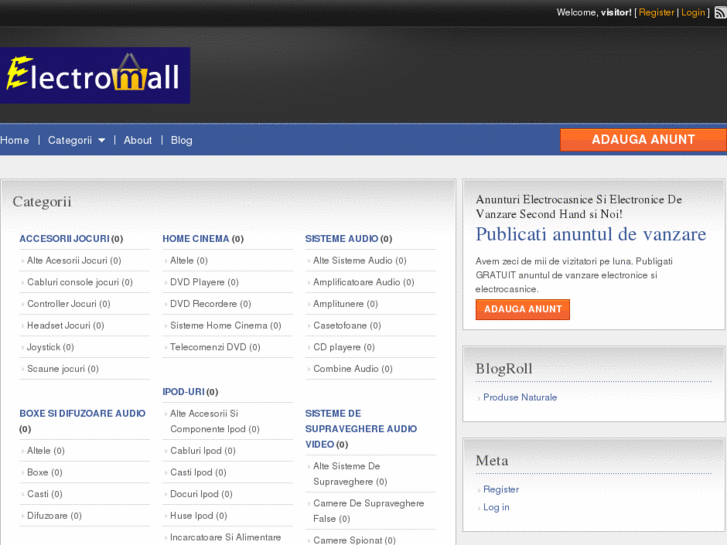Open the About menu item
Screen dimensions: 727x545
[x=138, y=140]
